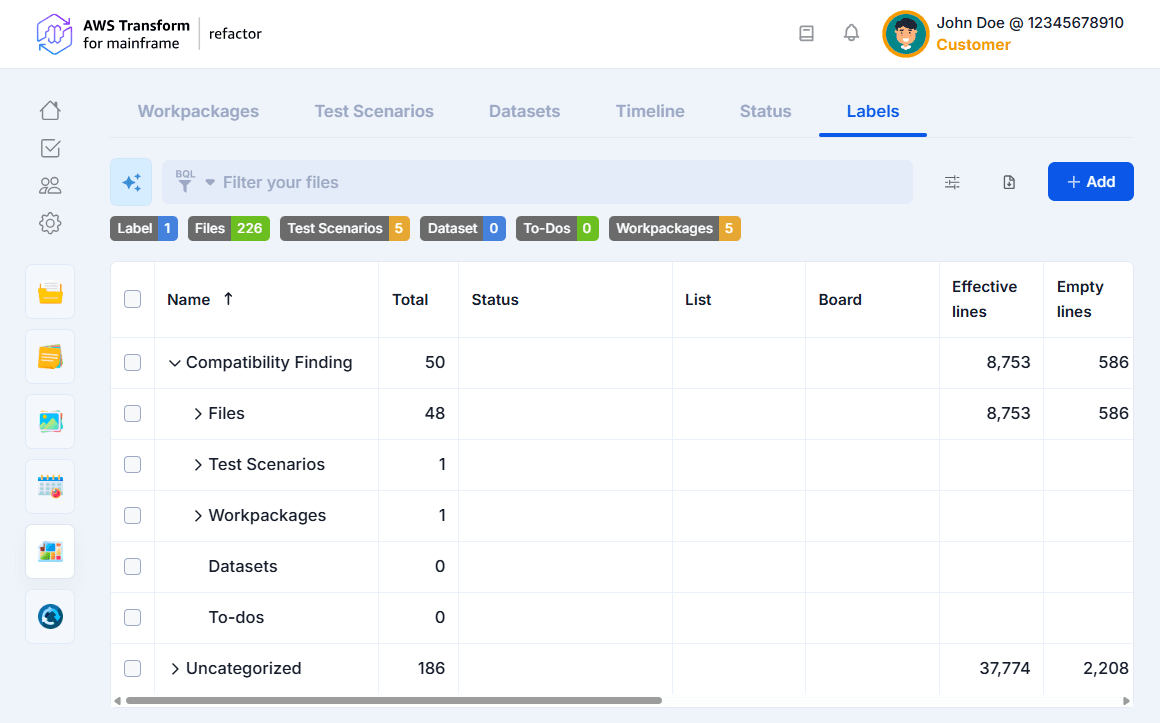Open the calendar app icon in sidebar
Viewport: 1160px width, 723px height.
coord(50,487)
